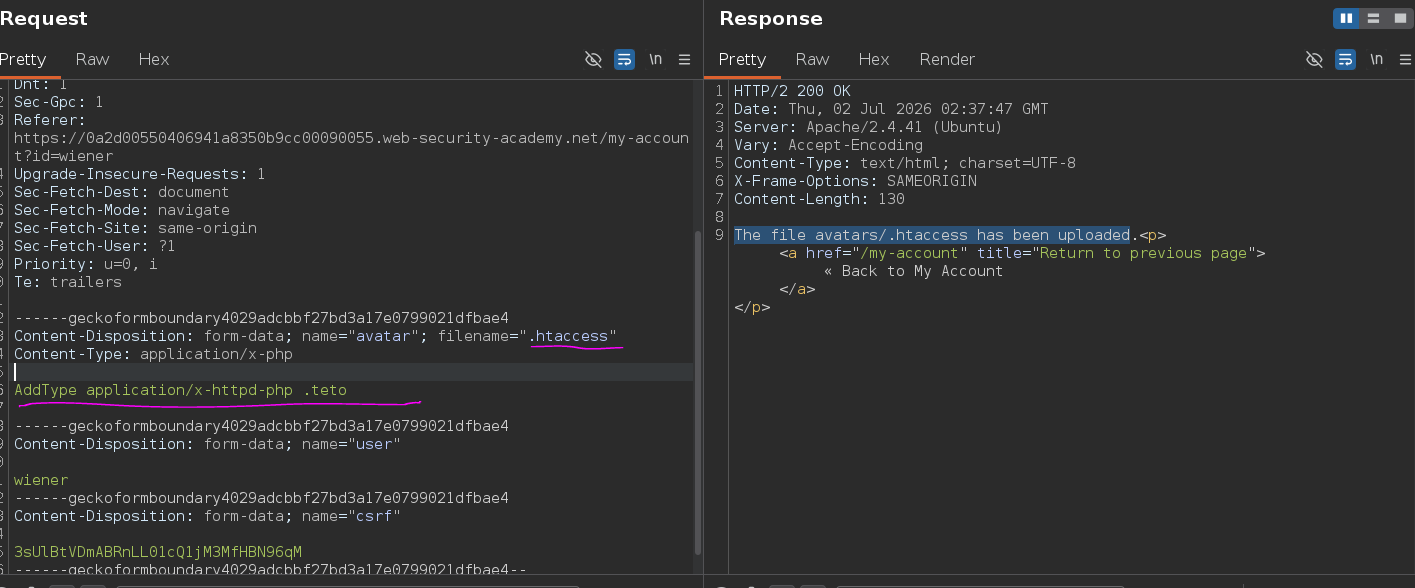Click Priority: u=0, i header
The image size is (1415, 588).
(x=85, y=264)
